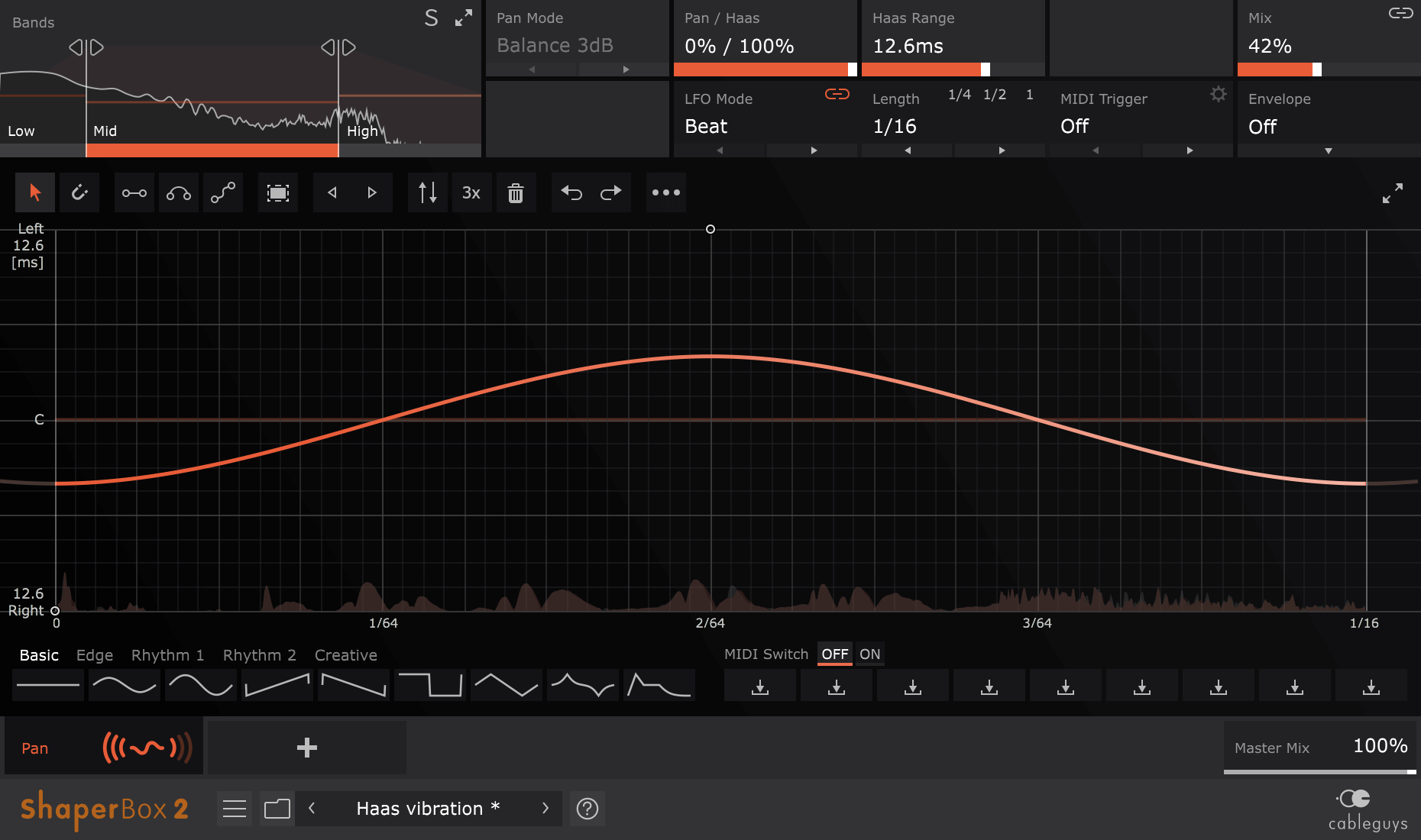
Task: Select the sine wave preset shape
Action: [x=124, y=685]
